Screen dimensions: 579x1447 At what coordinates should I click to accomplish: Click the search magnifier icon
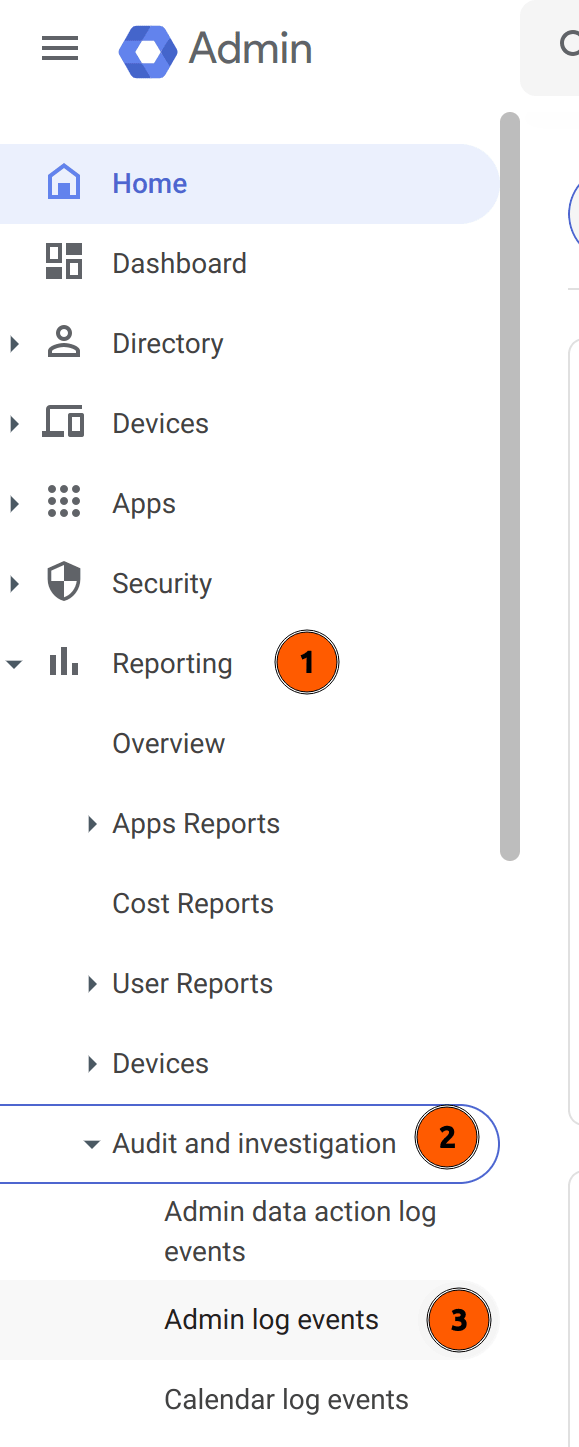[x=568, y=44]
